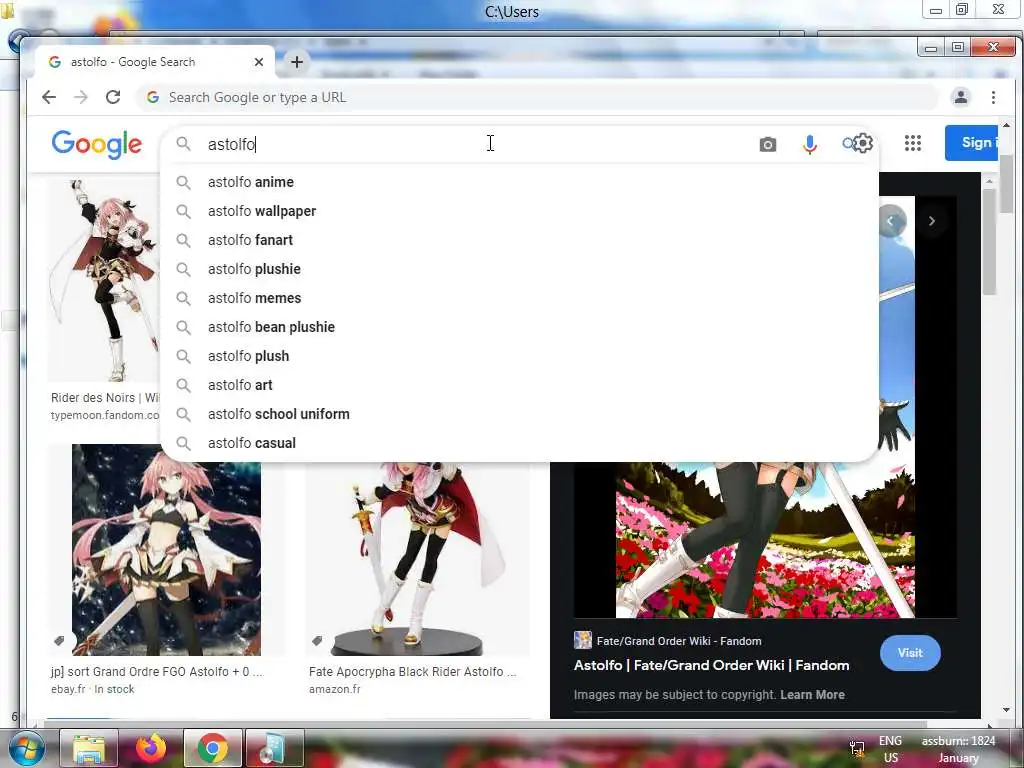This screenshot has height=768, width=1024.
Task: Start voice search with the microphone icon
Action: click(810, 144)
